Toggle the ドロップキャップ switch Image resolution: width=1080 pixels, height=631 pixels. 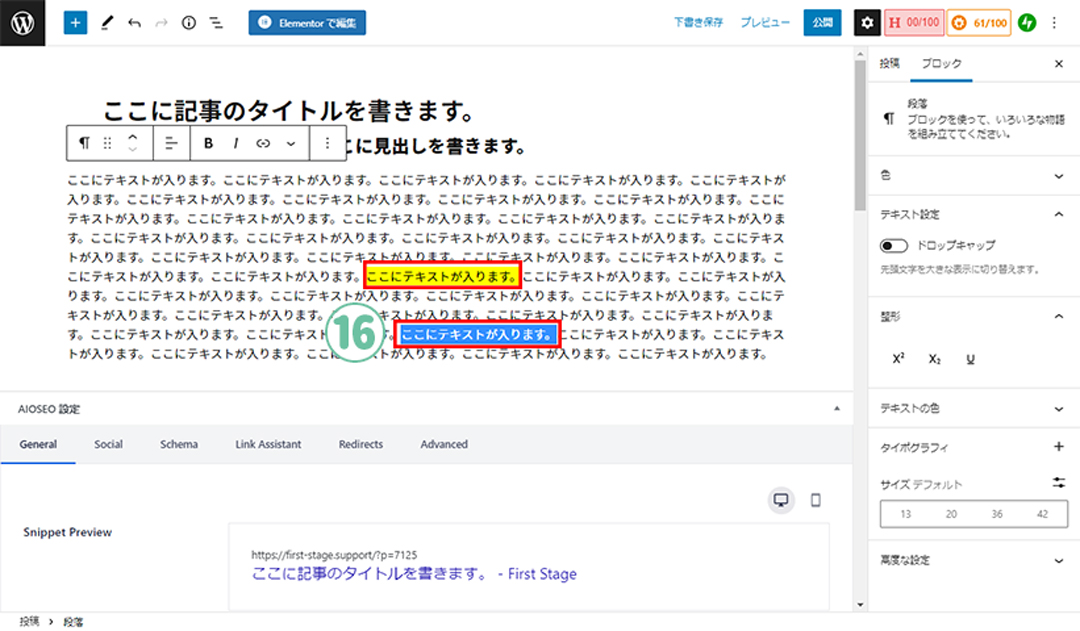pyautogui.click(x=893, y=245)
